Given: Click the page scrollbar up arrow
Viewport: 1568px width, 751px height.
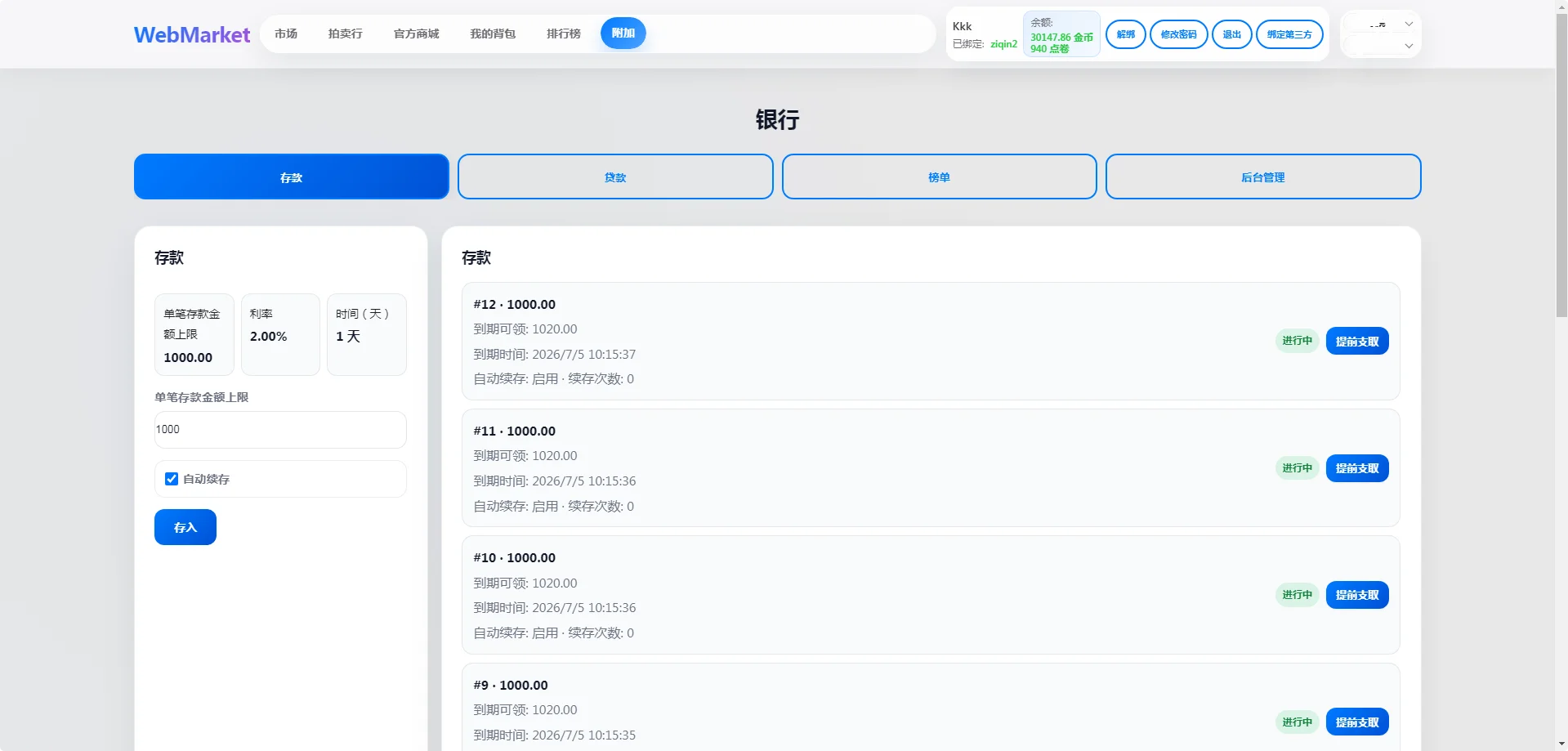Looking at the screenshot, I should [x=1561, y=7].
